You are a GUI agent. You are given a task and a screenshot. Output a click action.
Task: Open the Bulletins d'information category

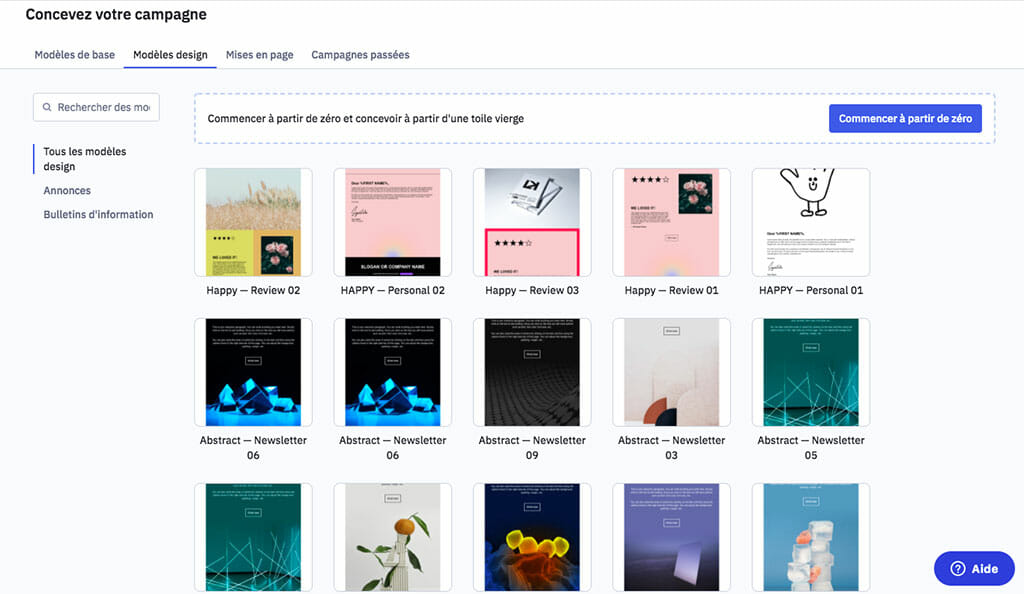point(98,214)
